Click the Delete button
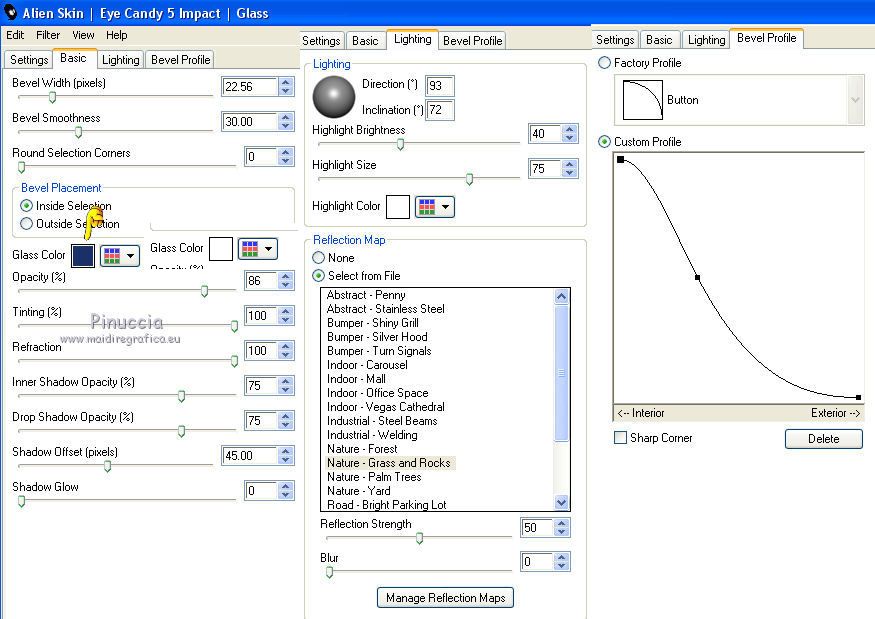 [x=824, y=439]
